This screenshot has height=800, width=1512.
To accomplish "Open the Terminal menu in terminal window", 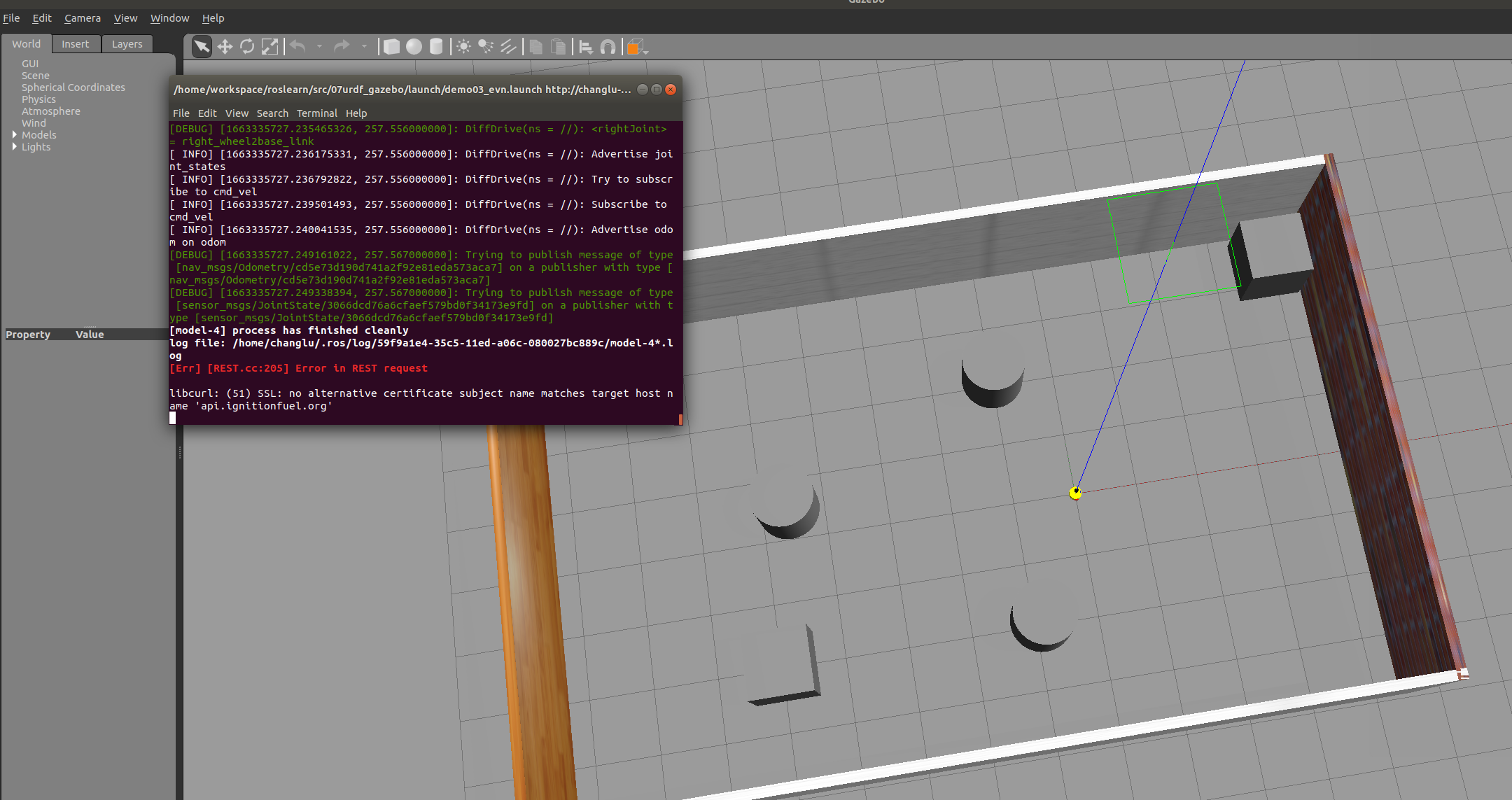I will point(317,113).
